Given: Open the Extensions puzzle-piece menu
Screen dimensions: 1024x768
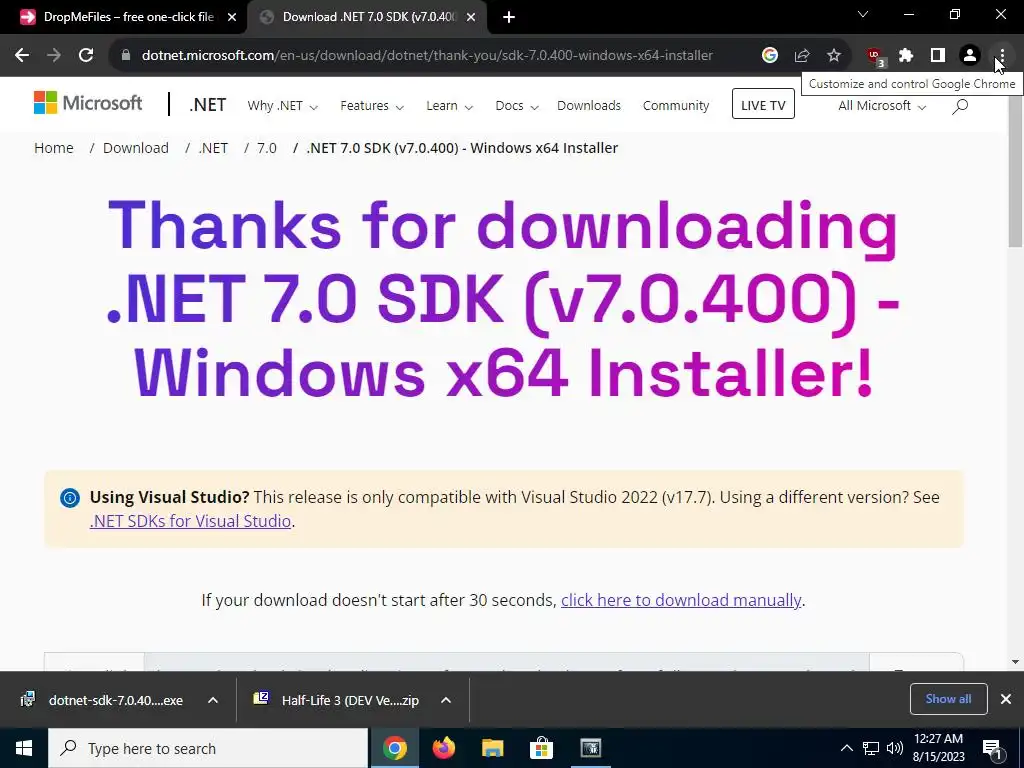Looking at the screenshot, I should click(x=906, y=56).
